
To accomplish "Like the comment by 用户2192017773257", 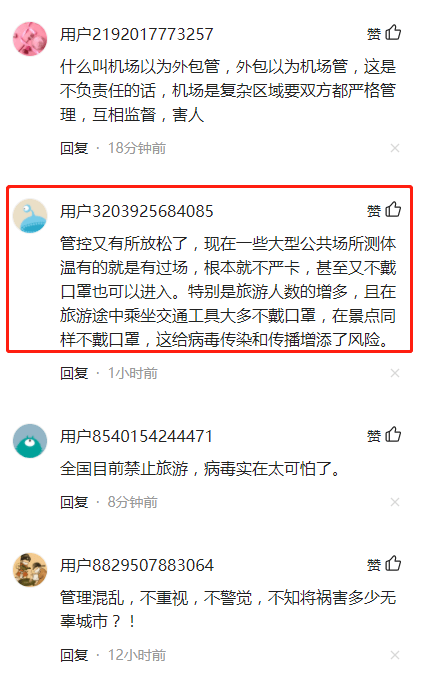I will point(384,33).
